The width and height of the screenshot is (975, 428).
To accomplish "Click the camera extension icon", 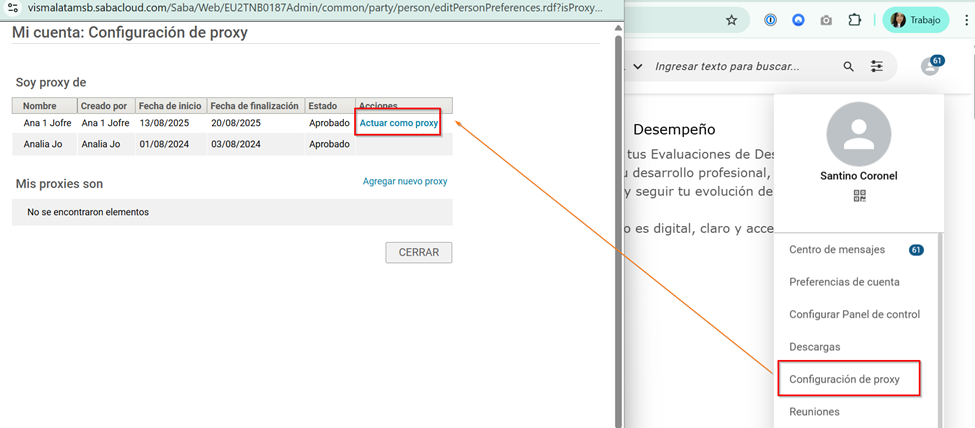I will click(x=826, y=20).
